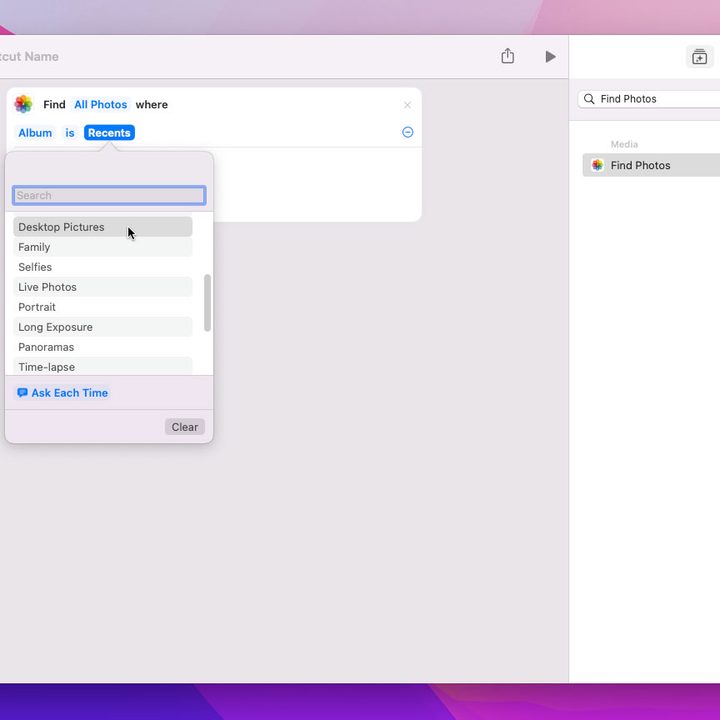Remove the Album filter with the minus icon

(407, 132)
